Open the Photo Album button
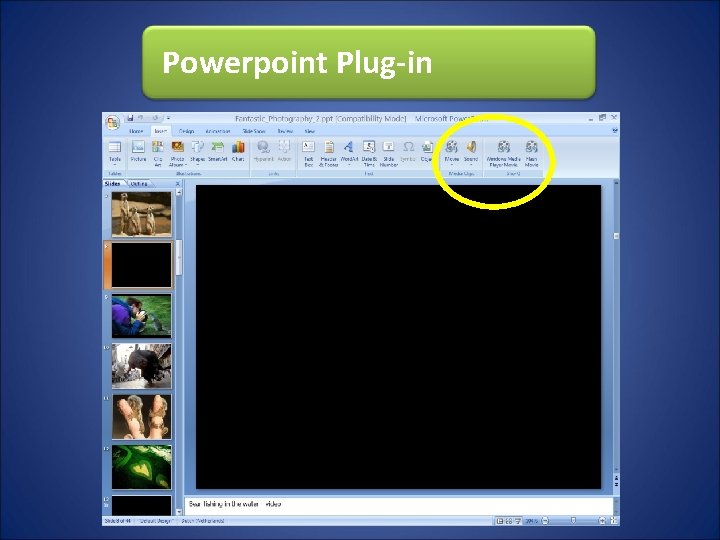Image resolution: width=720 pixels, height=540 pixels. (177, 154)
